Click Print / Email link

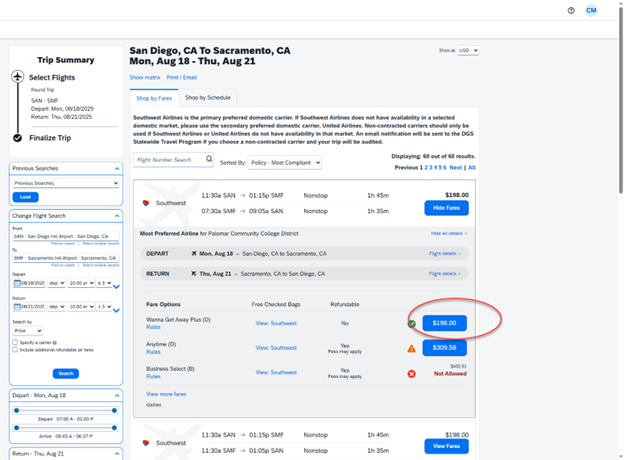pyautogui.click(x=181, y=77)
